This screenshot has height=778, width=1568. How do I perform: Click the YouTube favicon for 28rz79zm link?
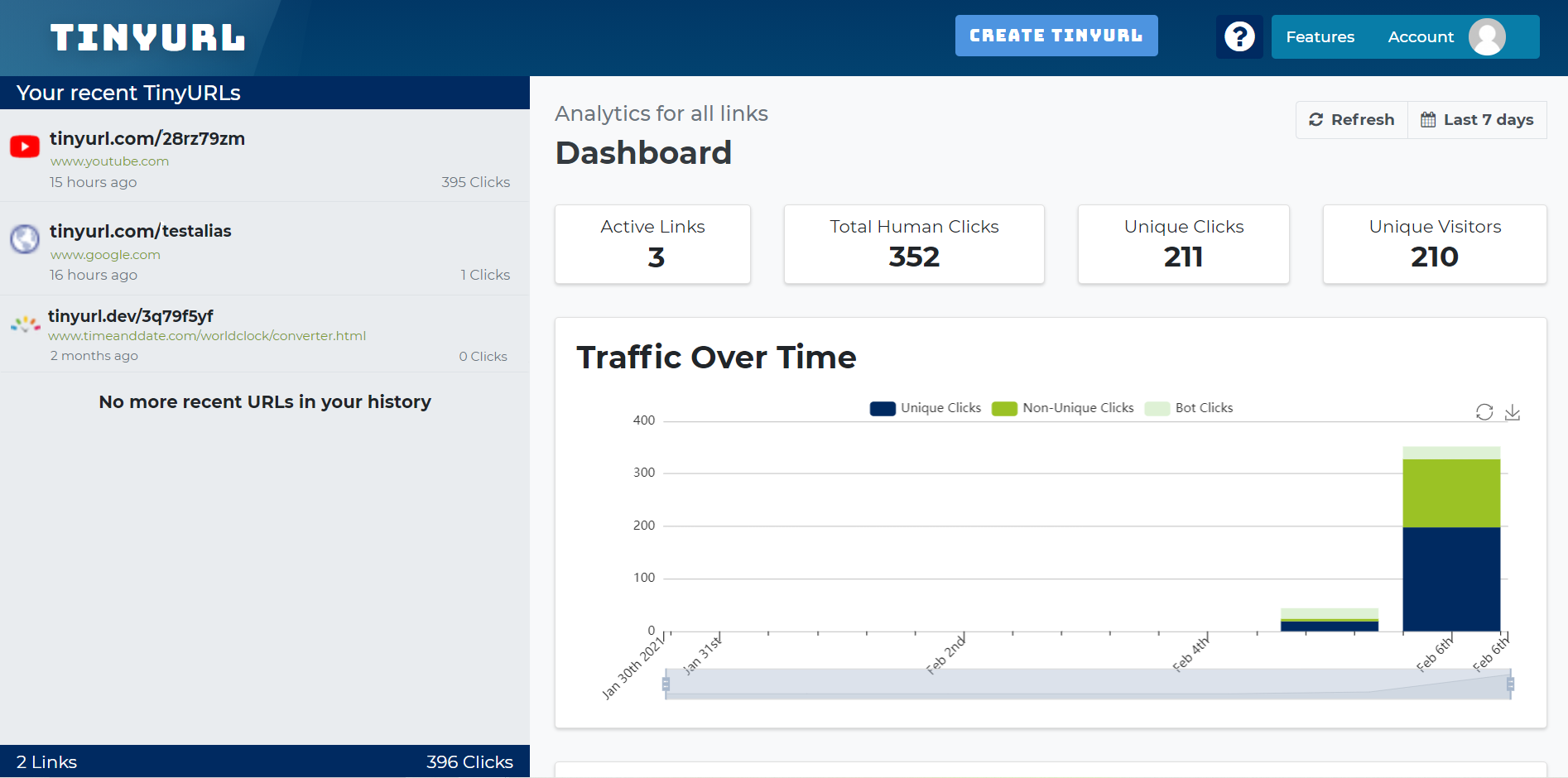point(25,147)
